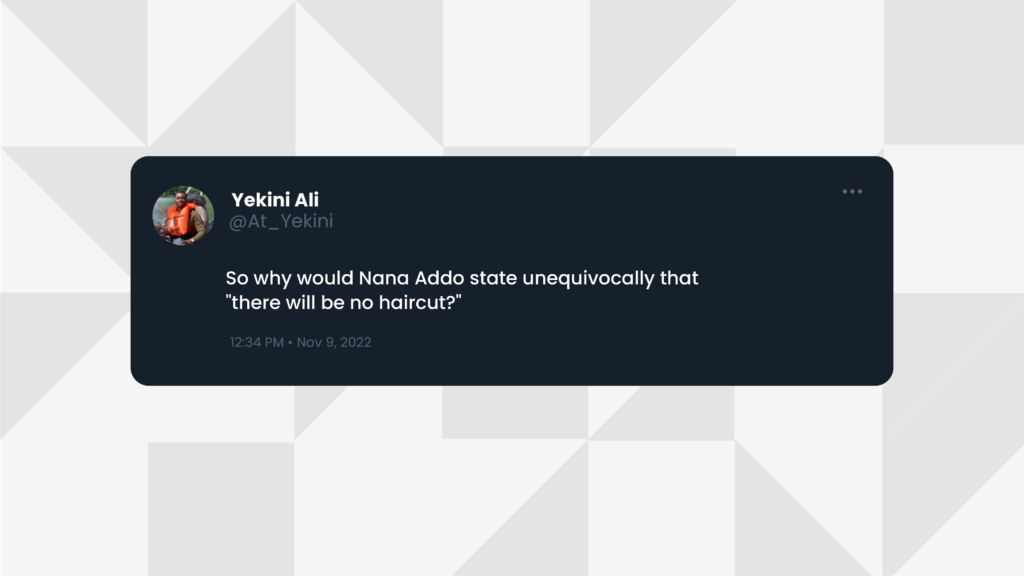Click the quoted "there will be no haircut?" line
The image size is (1024, 576).
(x=344, y=303)
